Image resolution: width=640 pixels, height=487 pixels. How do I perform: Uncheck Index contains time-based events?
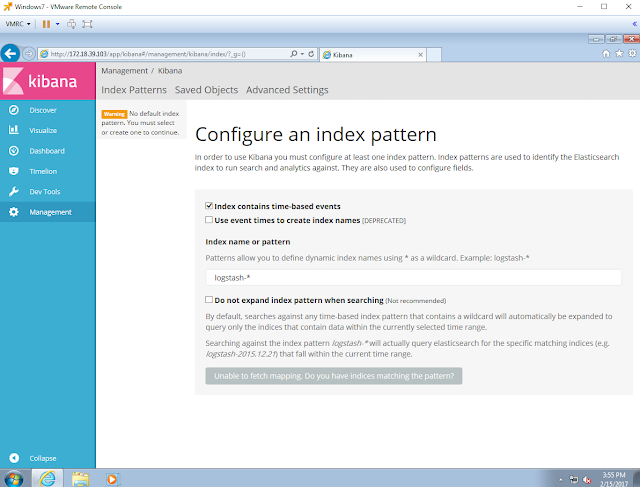209,206
